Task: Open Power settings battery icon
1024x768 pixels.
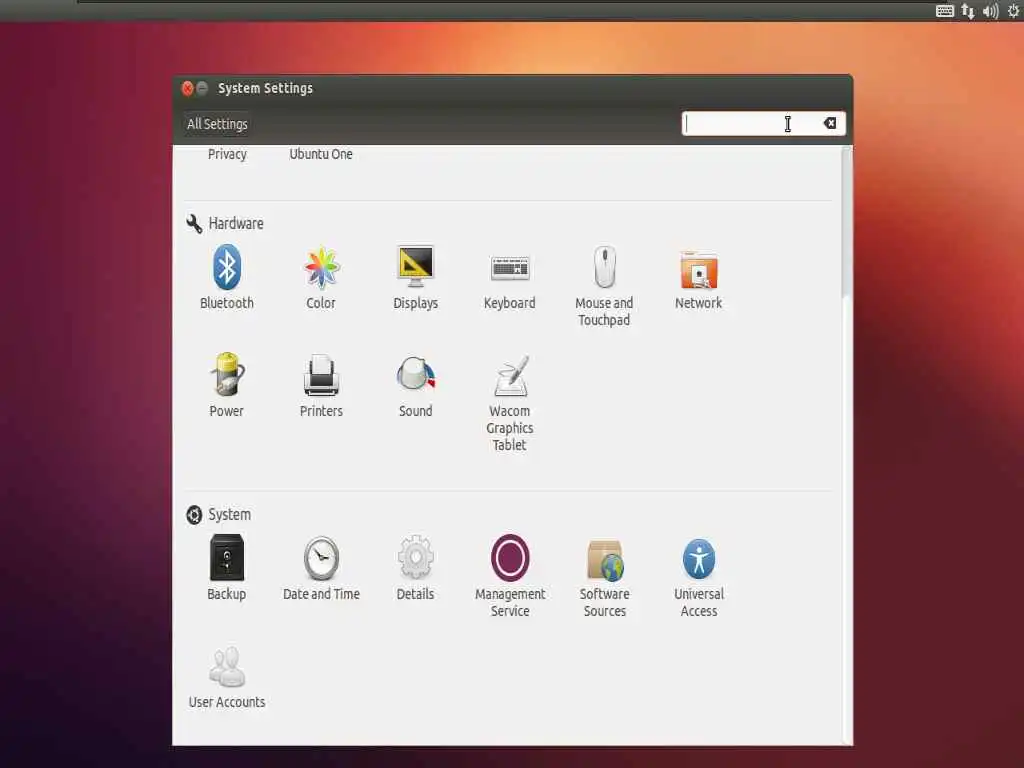Action: point(227,374)
